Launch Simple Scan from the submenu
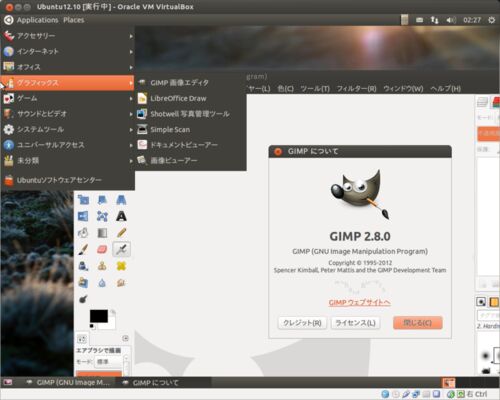Screen dimensions: 500x400 [x=191, y=129]
